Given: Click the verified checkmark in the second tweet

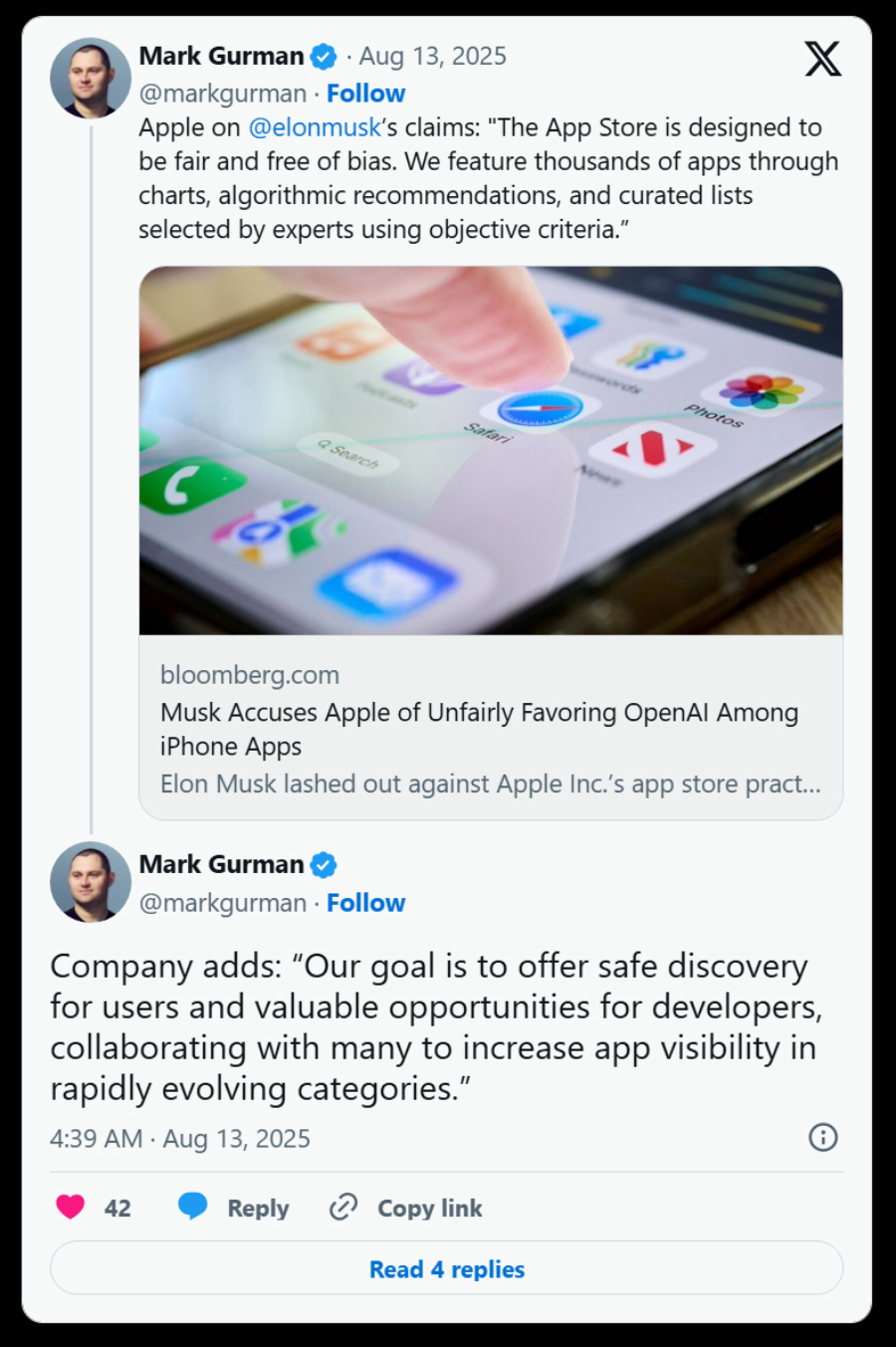Looking at the screenshot, I should pos(321,865).
